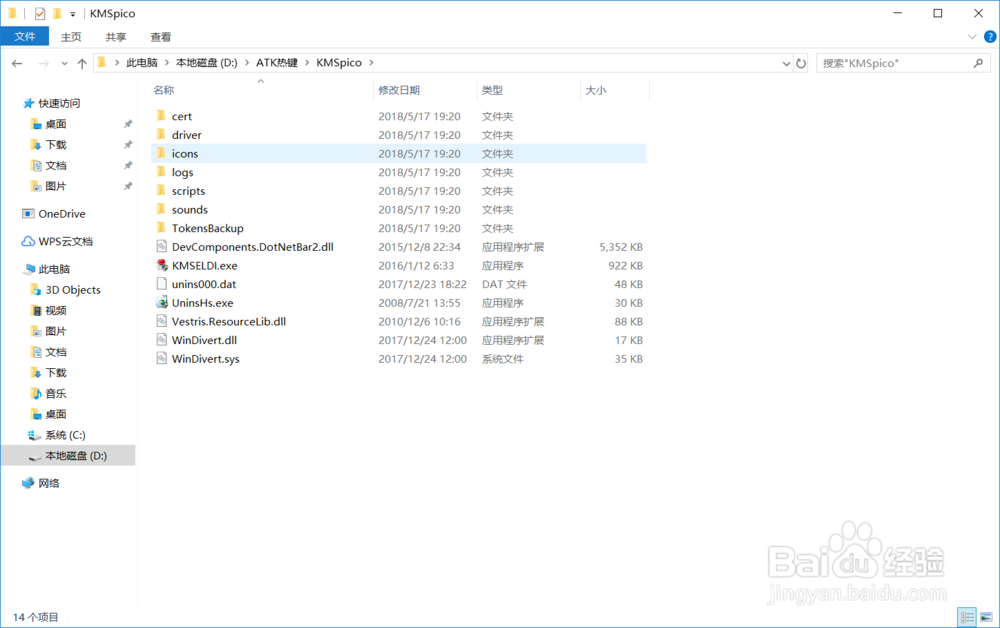Select the logs folder icon

click(161, 172)
